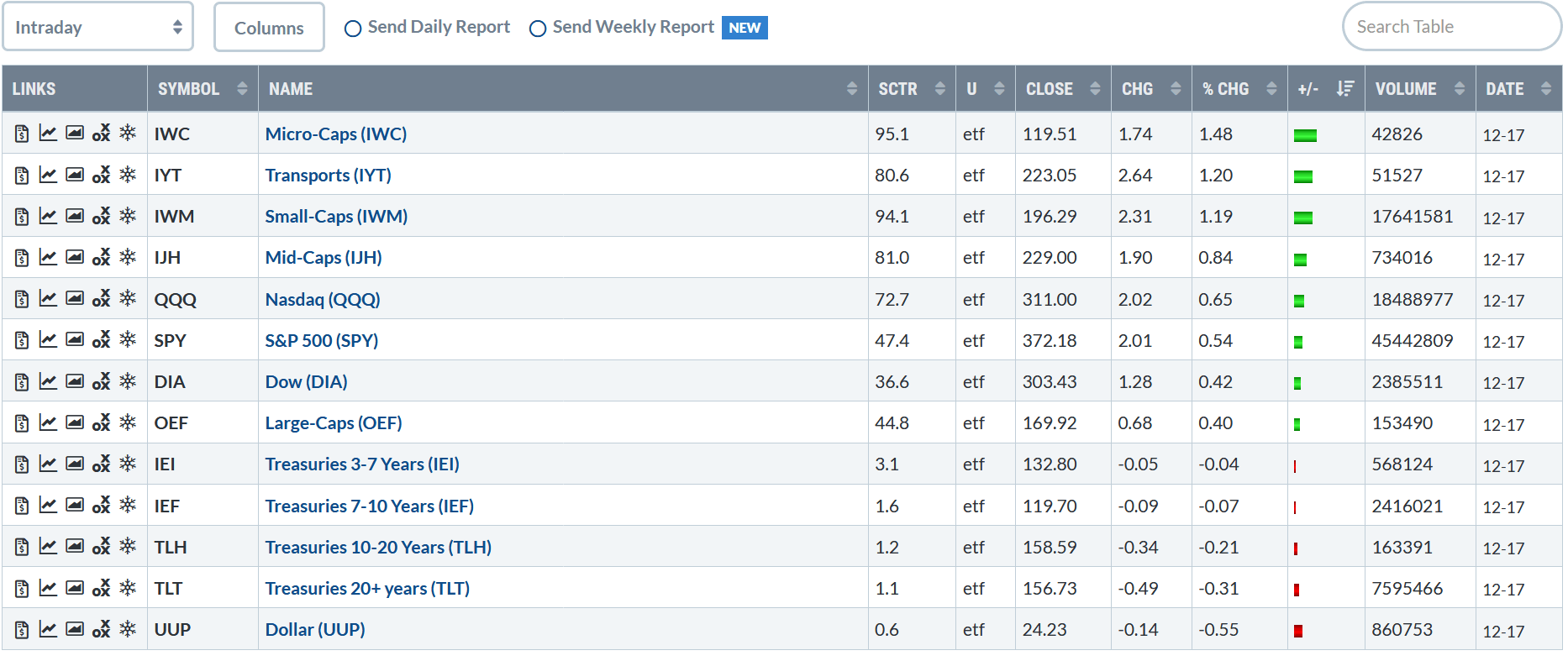Open the Intraday period dropdown
1568x661 pixels.
[98, 27]
